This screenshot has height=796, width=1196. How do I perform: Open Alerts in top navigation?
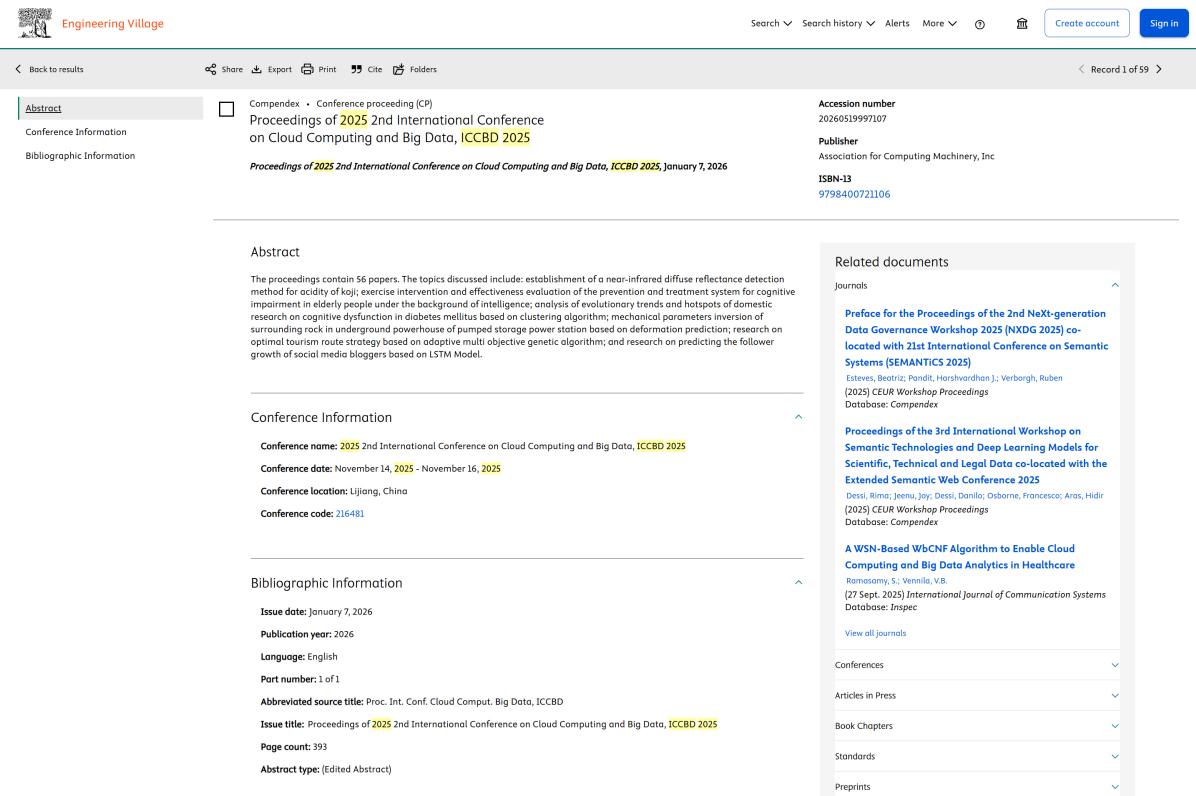click(x=897, y=23)
